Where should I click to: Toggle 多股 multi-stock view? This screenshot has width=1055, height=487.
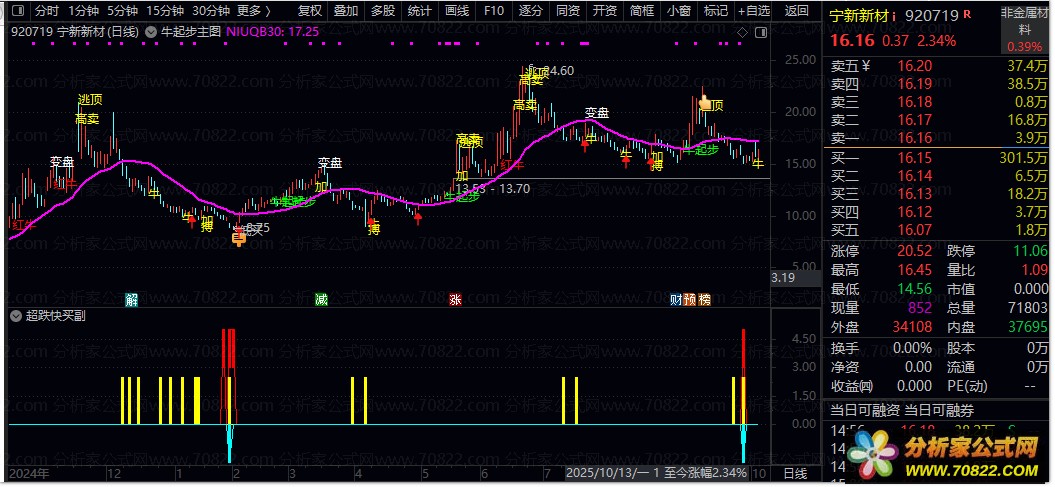tap(382, 11)
